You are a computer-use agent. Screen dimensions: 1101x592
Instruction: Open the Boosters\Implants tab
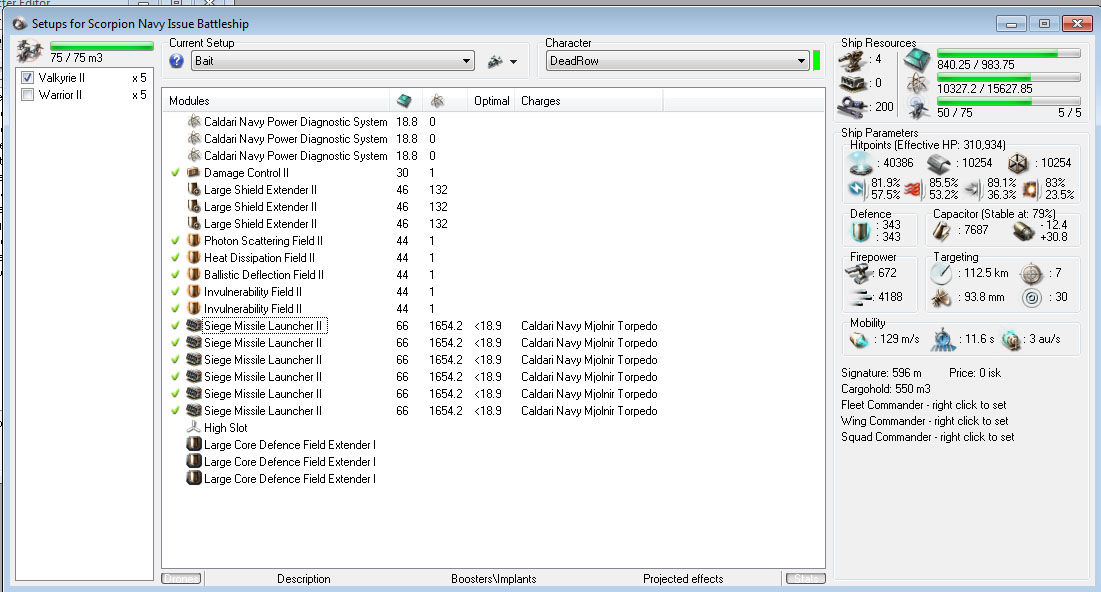coord(494,579)
